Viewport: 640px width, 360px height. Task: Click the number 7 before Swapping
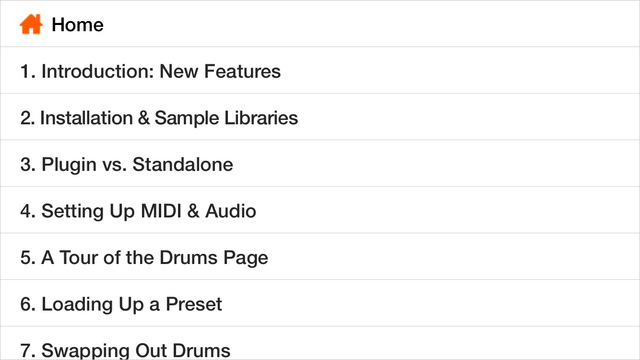(x=28, y=350)
